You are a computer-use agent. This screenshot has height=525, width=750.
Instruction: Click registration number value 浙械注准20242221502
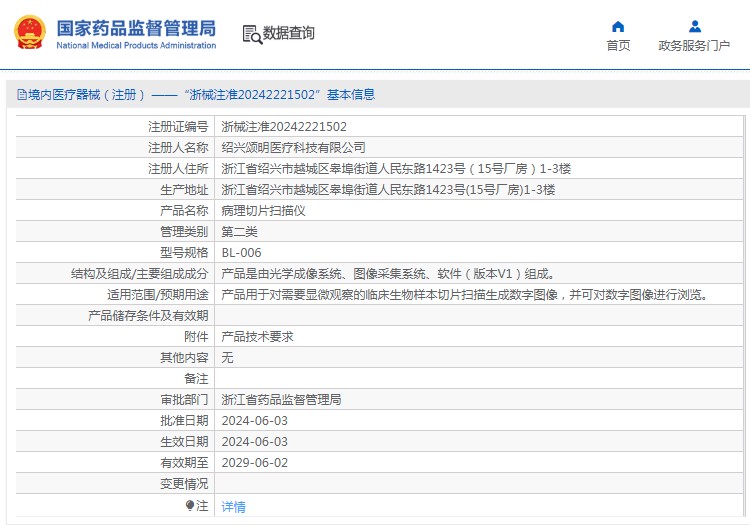tap(284, 127)
